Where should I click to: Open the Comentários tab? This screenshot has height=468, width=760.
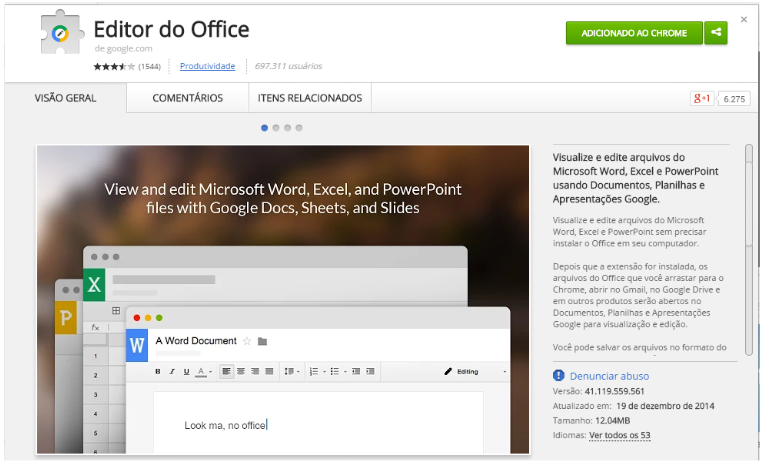click(x=188, y=98)
